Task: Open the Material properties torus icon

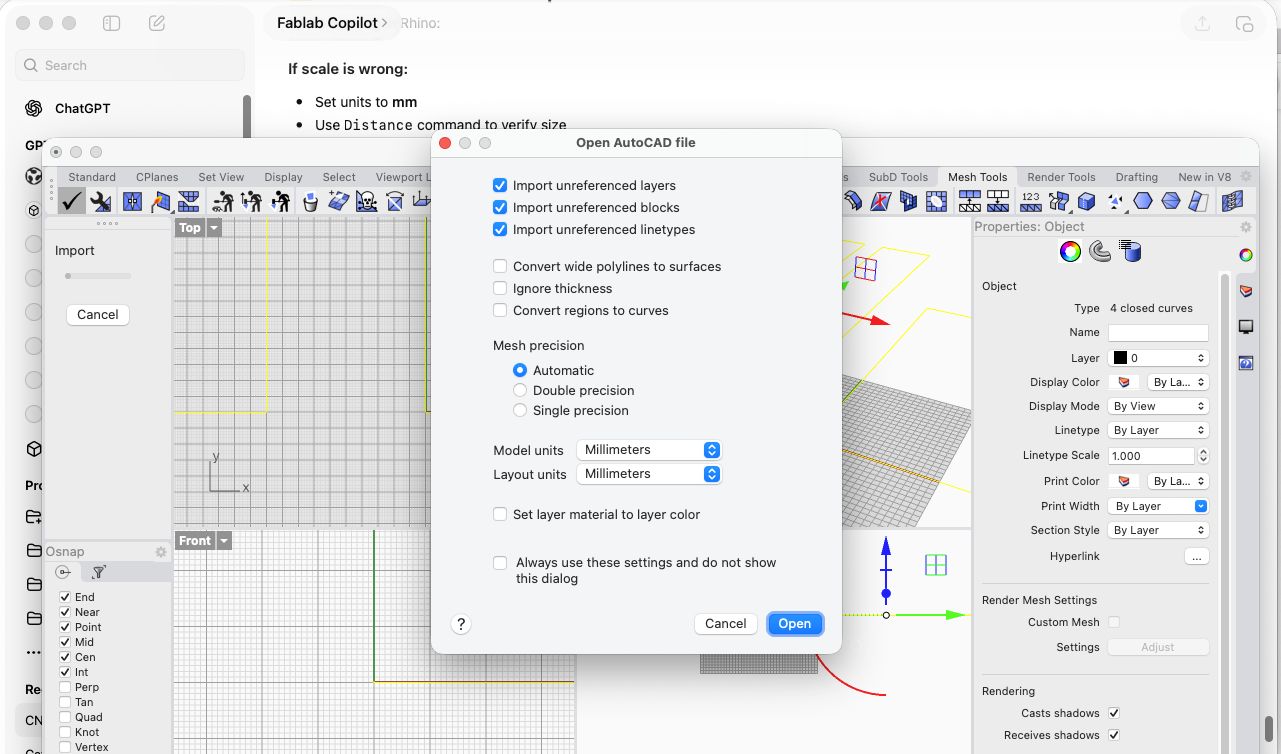Action: [1100, 252]
